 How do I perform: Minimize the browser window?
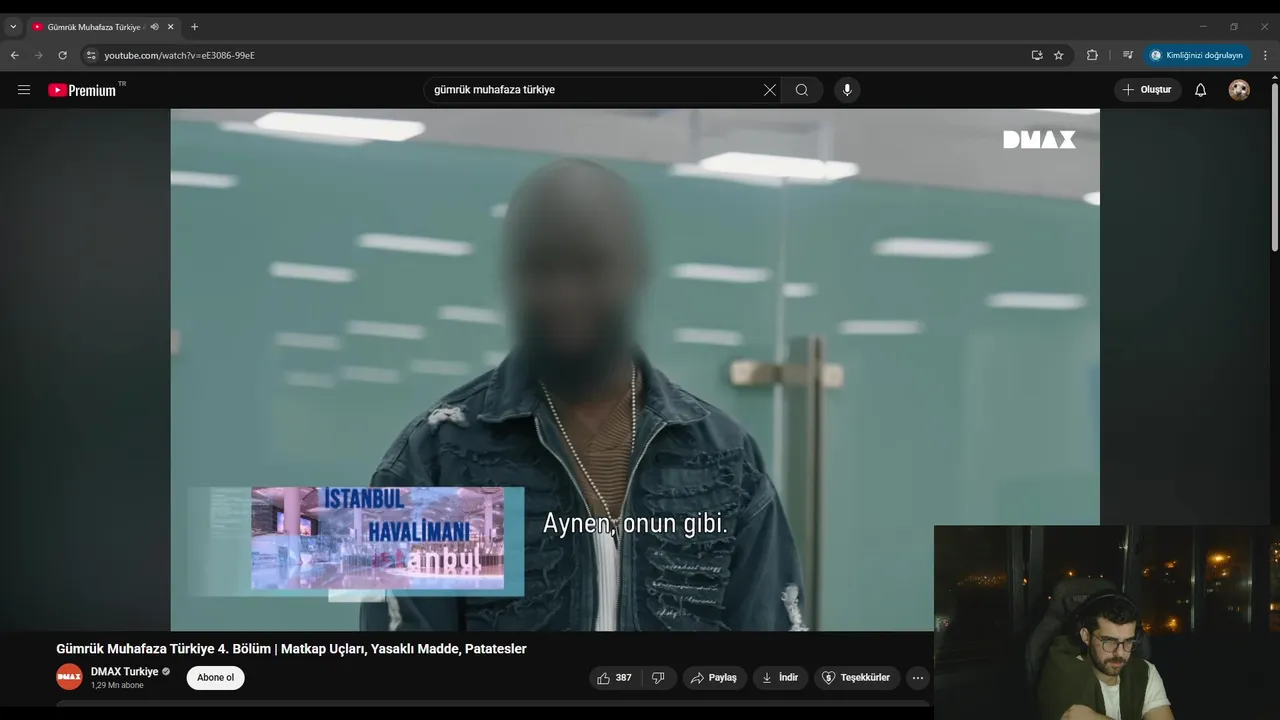click(x=1203, y=27)
